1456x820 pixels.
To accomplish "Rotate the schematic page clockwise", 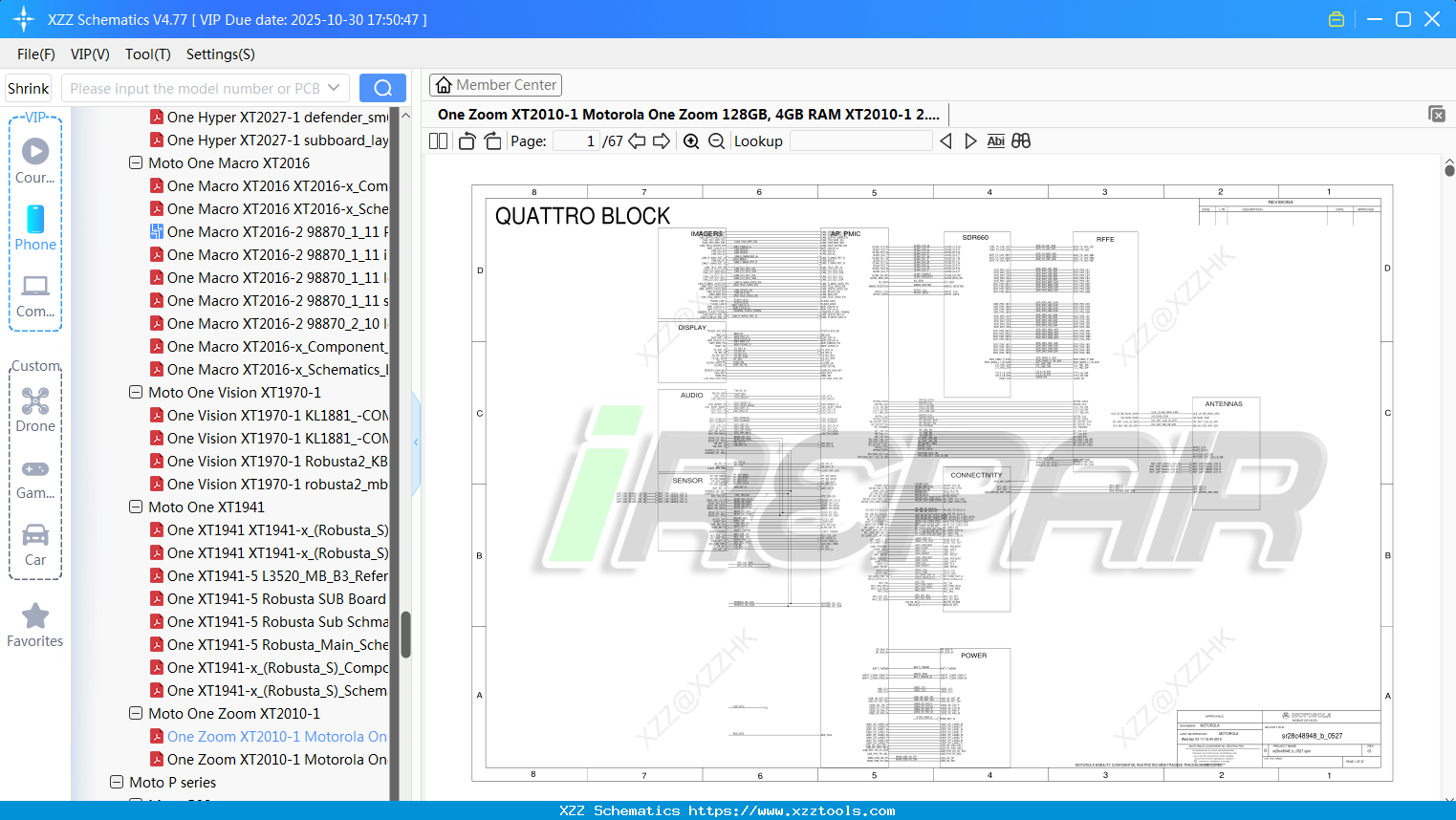I will [x=492, y=141].
